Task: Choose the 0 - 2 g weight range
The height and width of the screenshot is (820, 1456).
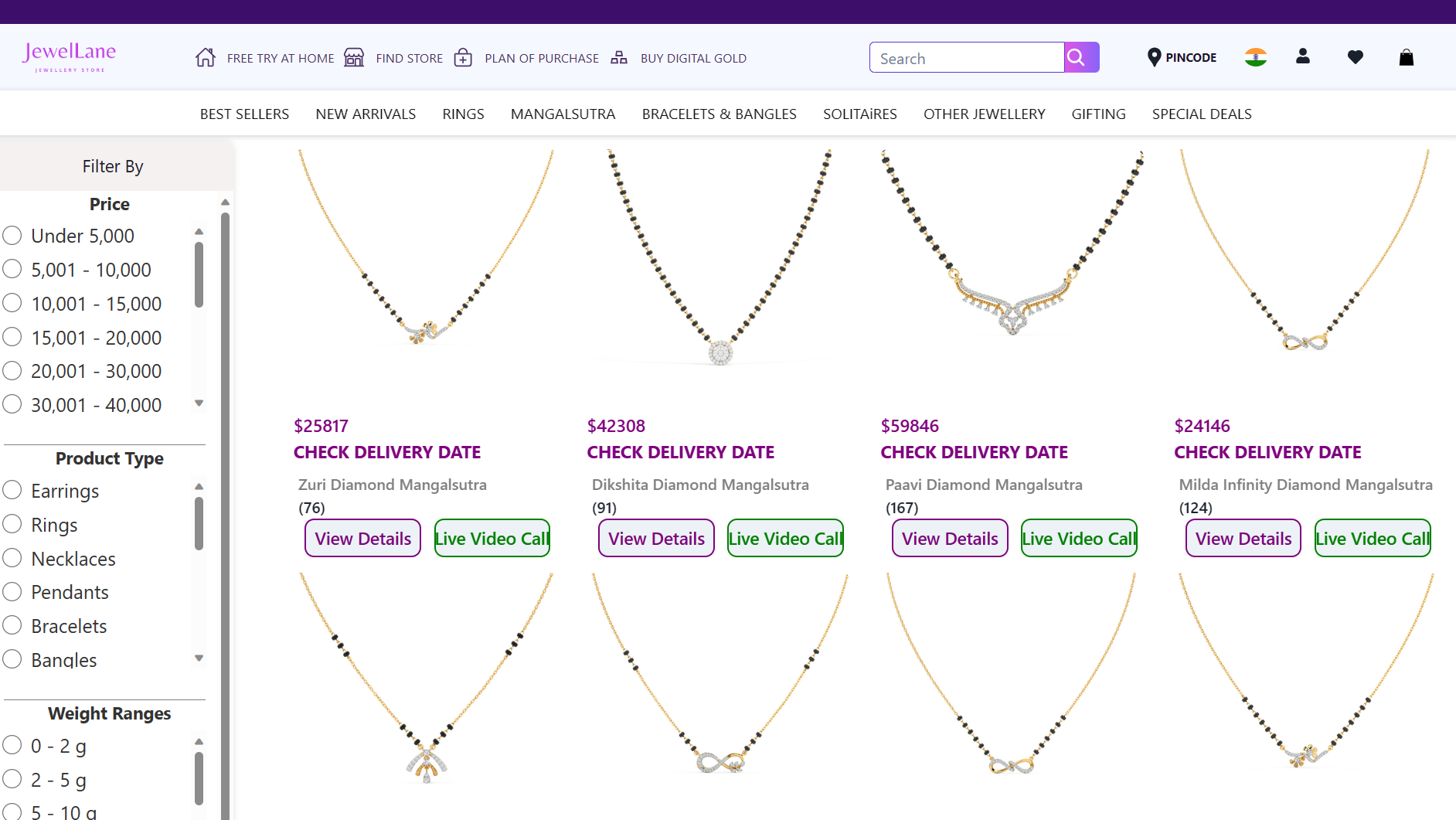Action: [x=12, y=745]
